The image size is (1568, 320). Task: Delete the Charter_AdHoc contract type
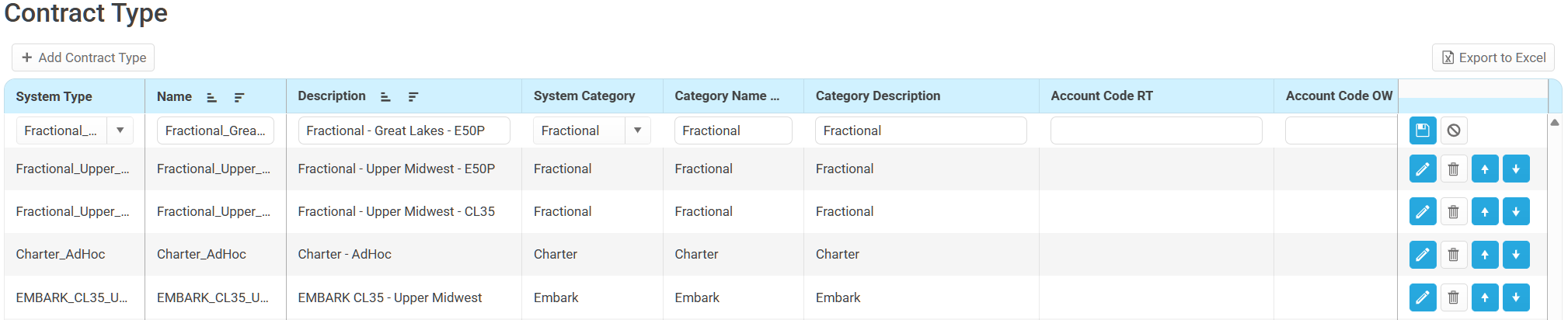tap(1453, 255)
